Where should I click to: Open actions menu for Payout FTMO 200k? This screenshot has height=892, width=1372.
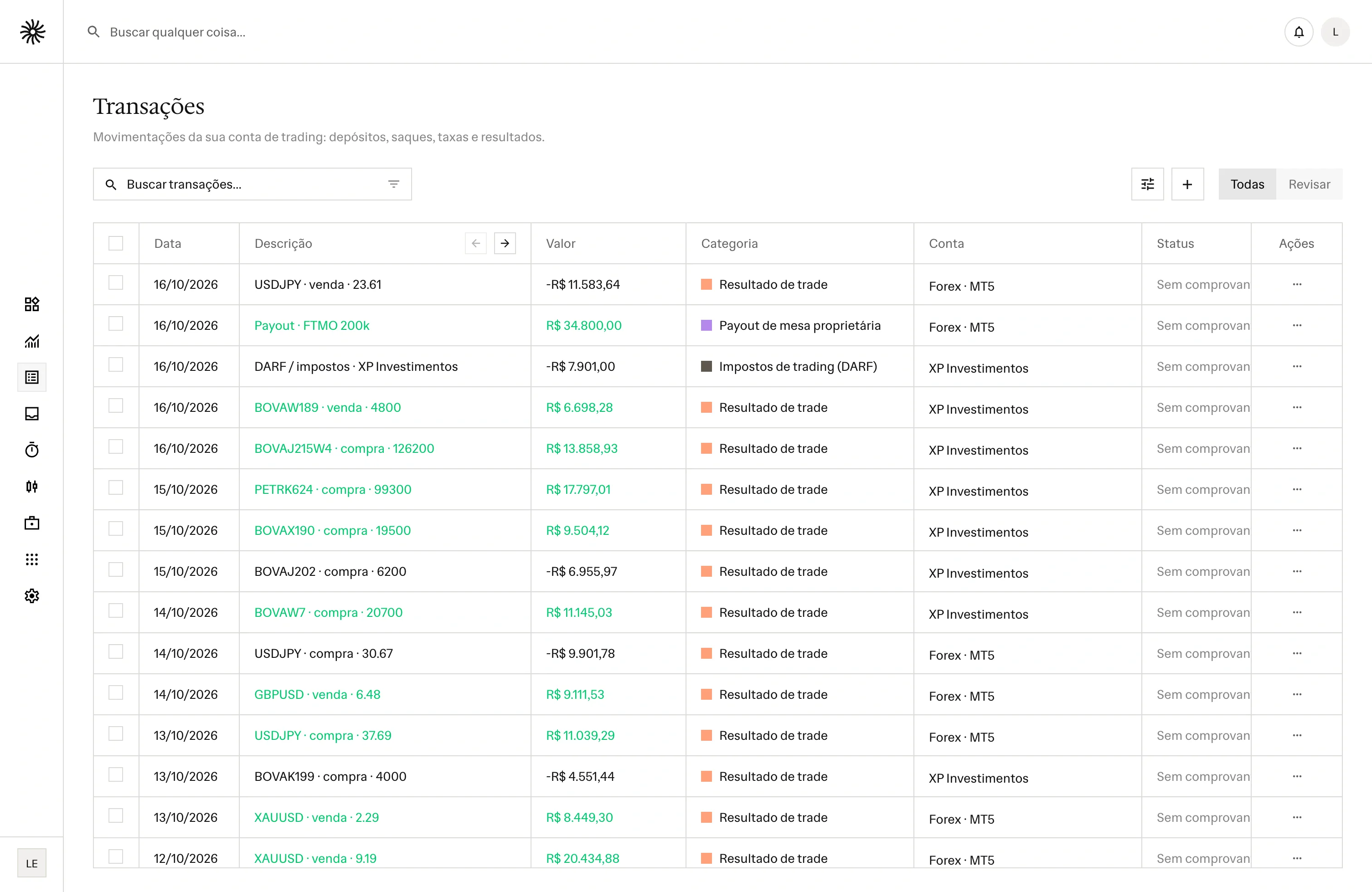point(1296,325)
